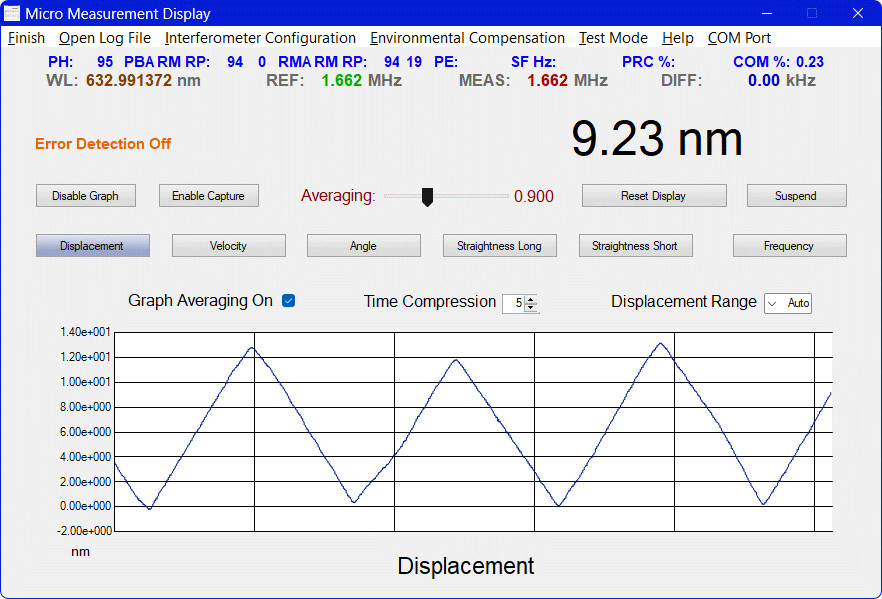
Task: Switch to Frequency mode
Action: pyautogui.click(x=789, y=246)
